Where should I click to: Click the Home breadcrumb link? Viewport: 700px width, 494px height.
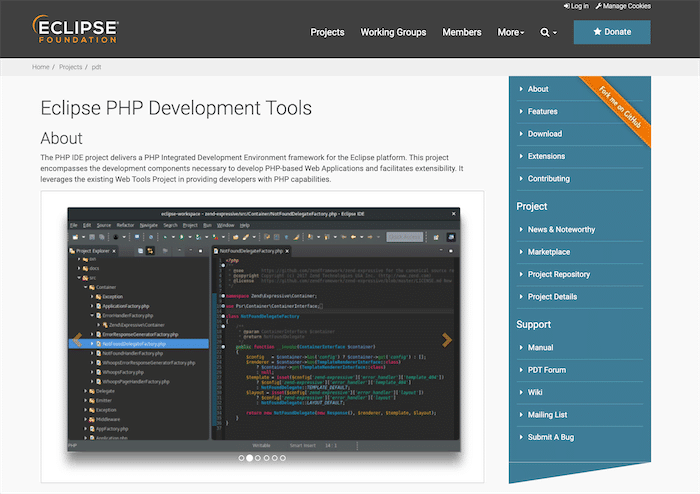point(40,67)
